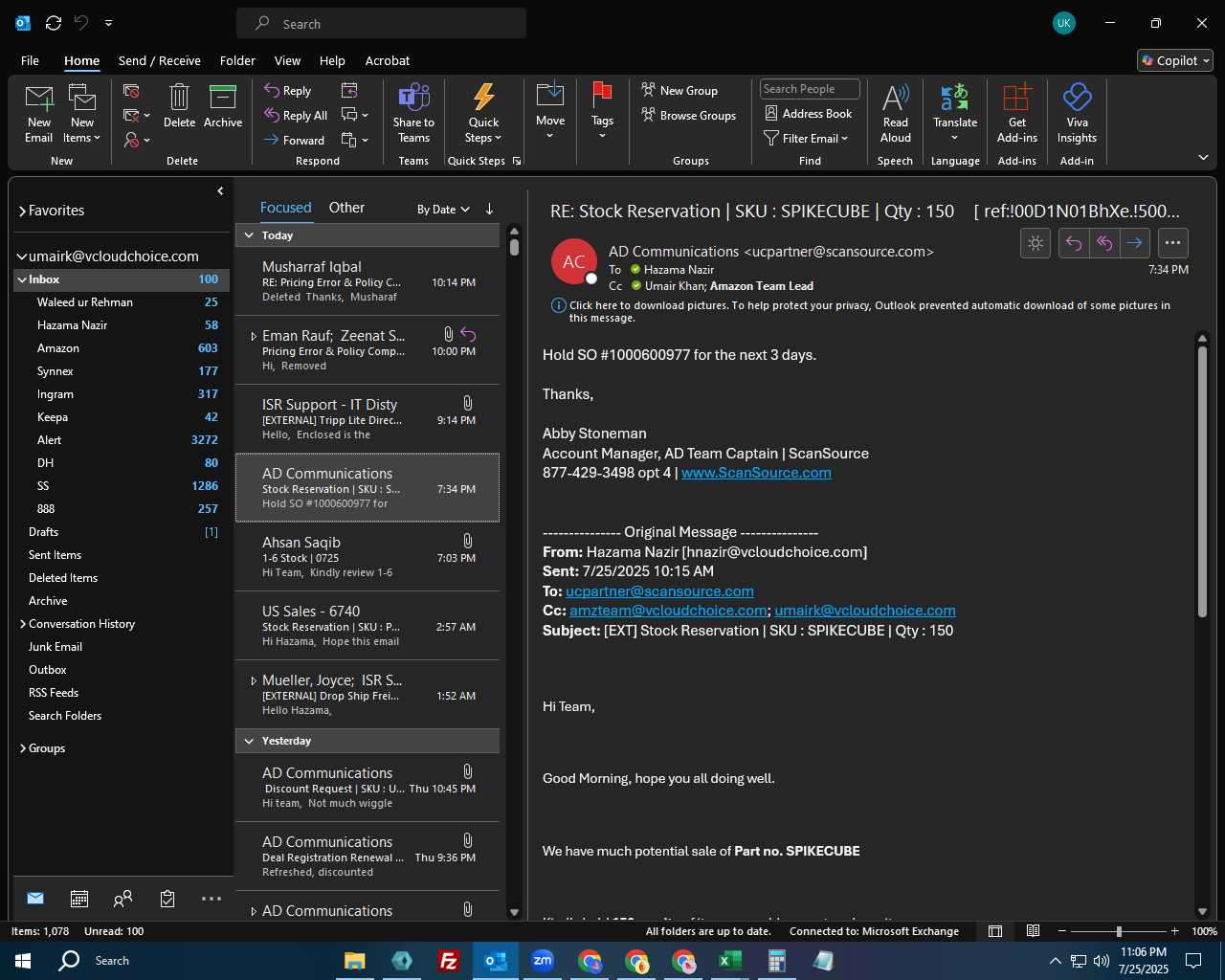
Task: Open more navigation options ellipsis
Action: click(x=212, y=899)
